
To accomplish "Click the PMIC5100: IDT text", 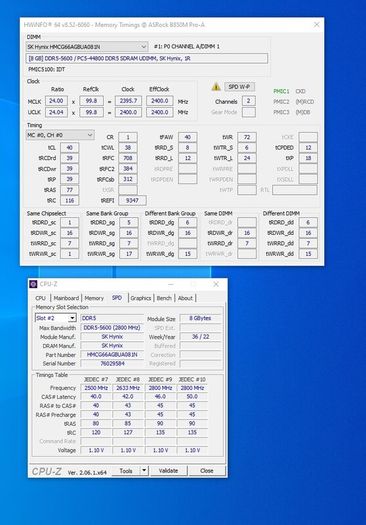I will point(47,69).
